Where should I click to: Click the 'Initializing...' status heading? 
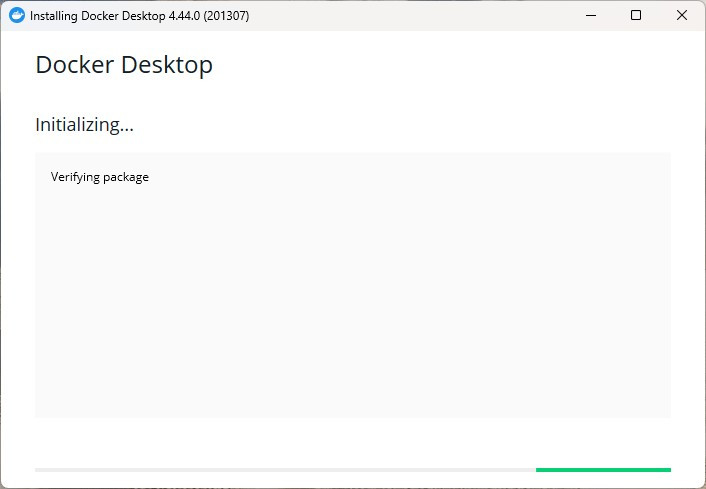tap(84, 124)
